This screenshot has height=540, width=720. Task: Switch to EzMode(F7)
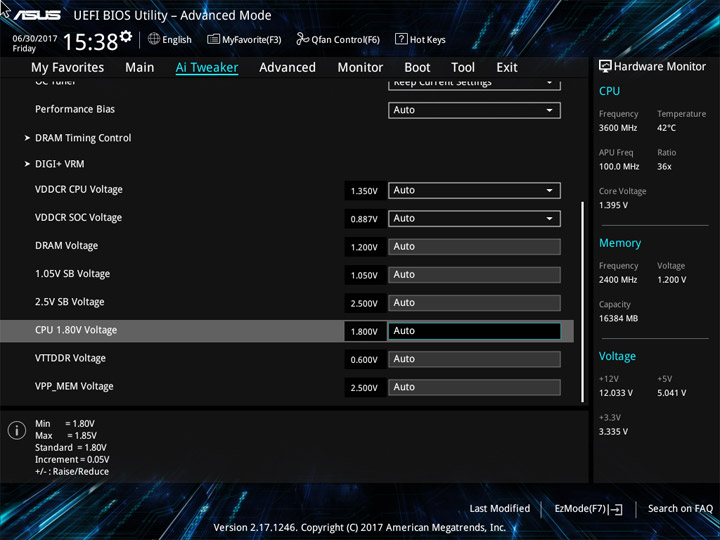[588, 509]
